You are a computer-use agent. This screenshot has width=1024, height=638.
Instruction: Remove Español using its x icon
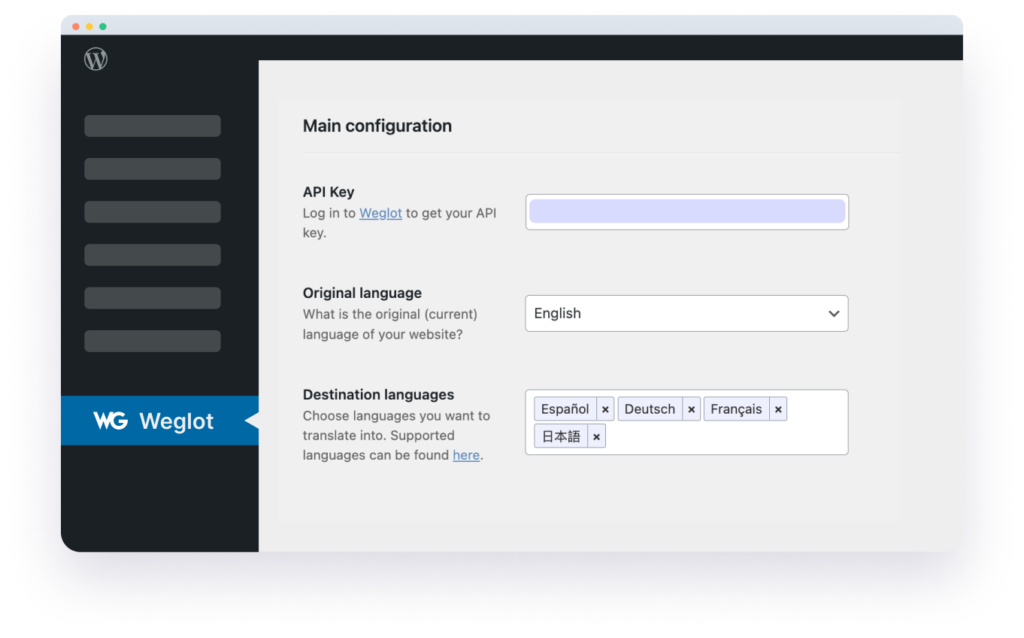(x=605, y=408)
